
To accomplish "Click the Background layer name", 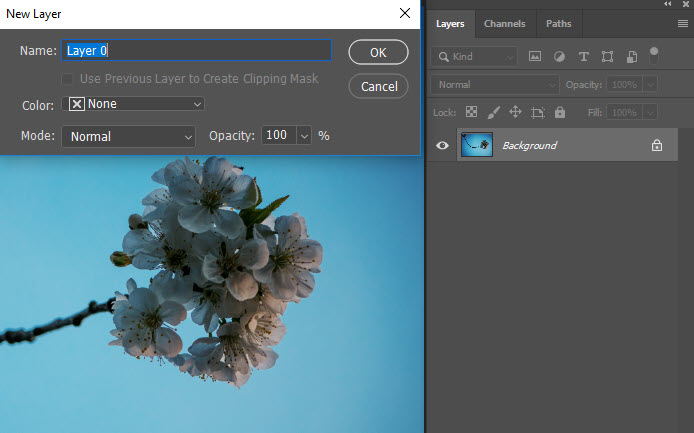I will point(529,145).
